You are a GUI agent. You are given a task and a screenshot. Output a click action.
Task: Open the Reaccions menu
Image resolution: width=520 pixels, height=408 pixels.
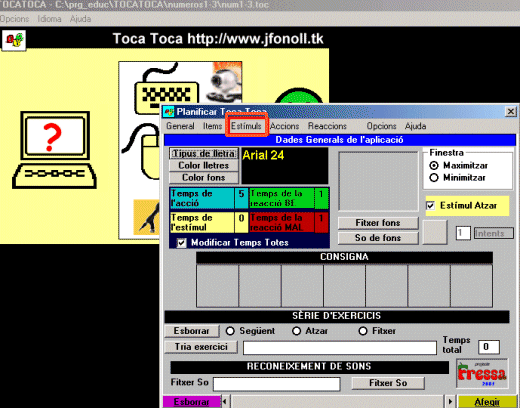[x=327, y=126]
